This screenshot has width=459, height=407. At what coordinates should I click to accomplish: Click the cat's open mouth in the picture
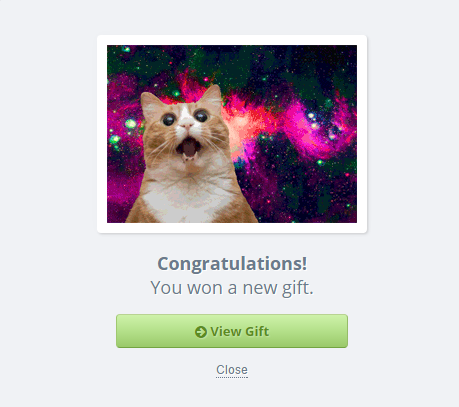(189, 148)
